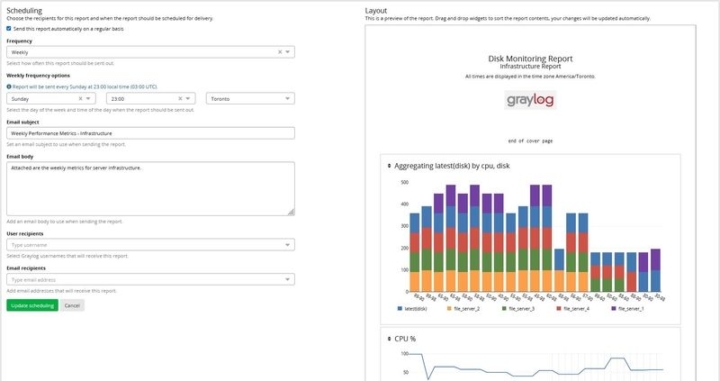Screen dimensions: 720x381
Task: Click the Graylog logo in report preview
Action: point(530,100)
